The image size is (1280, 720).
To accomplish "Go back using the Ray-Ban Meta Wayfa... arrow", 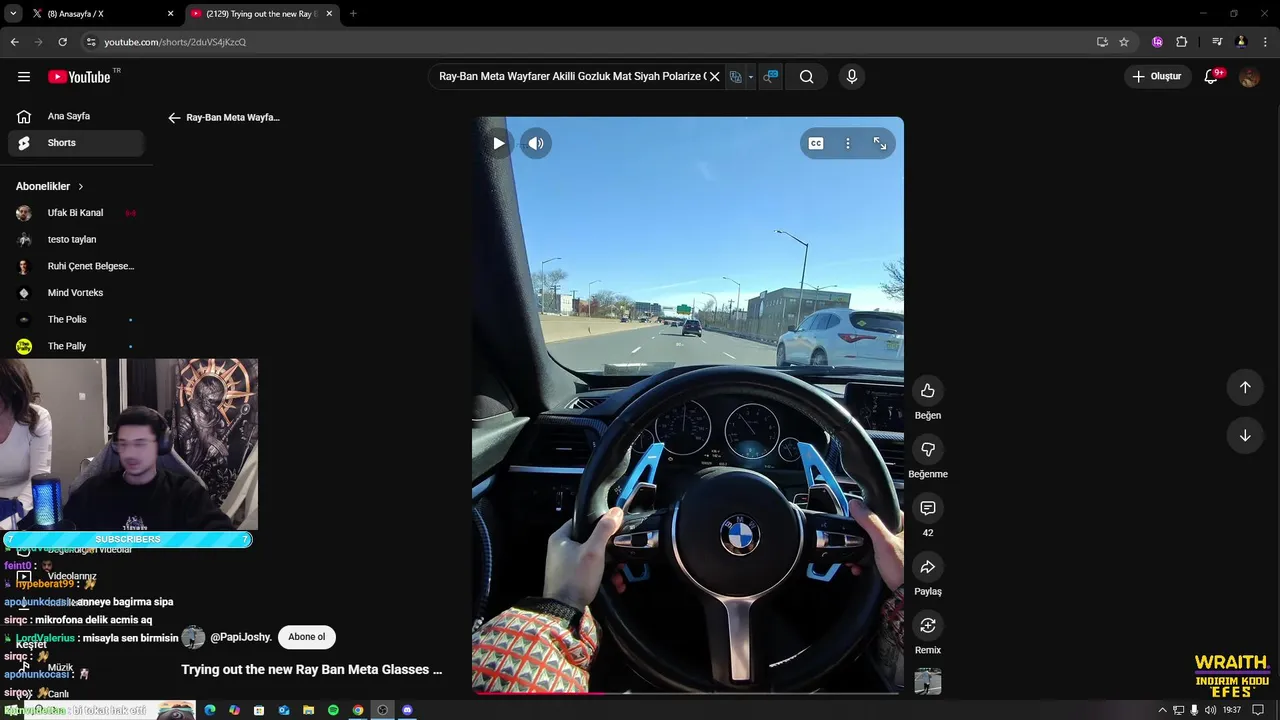I will tap(174, 118).
